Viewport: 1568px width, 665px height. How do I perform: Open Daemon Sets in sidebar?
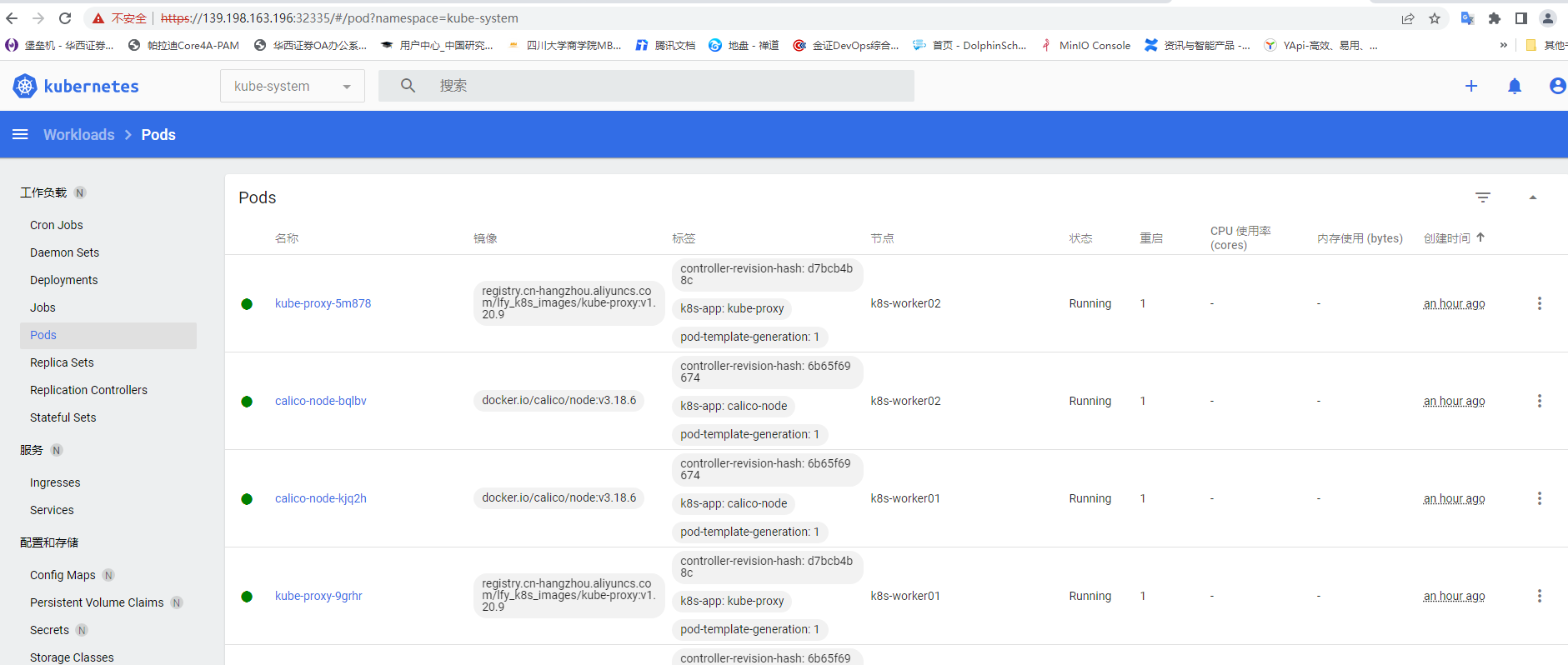tap(64, 252)
